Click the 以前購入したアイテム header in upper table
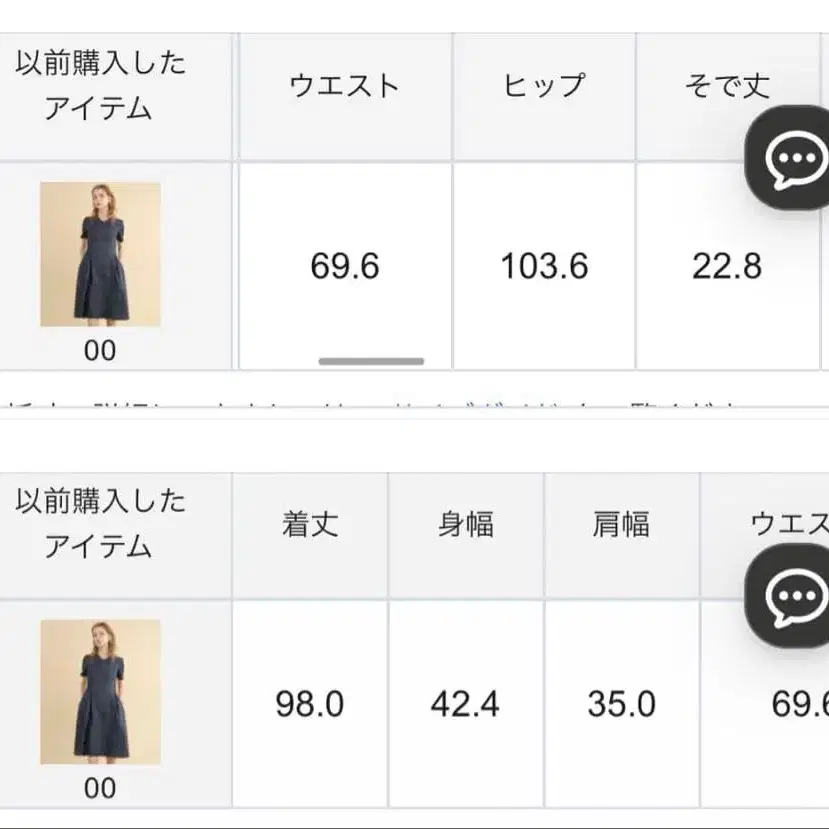829x829 pixels. (x=100, y=85)
